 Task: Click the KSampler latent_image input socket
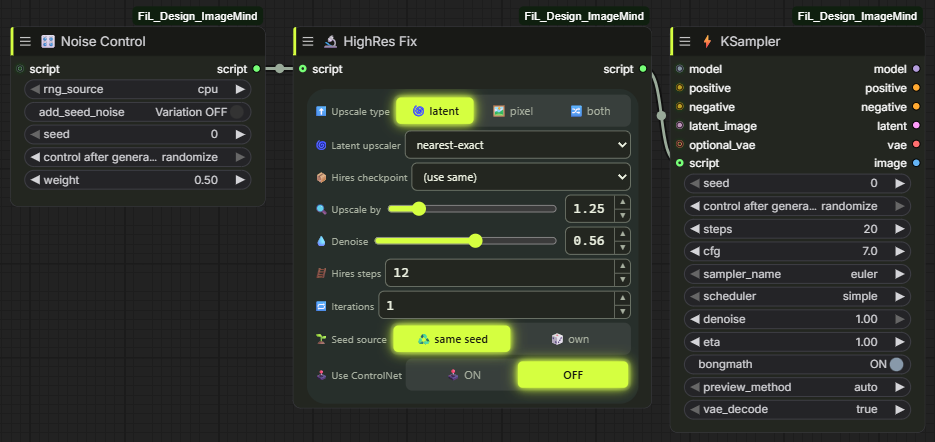tap(679, 126)
